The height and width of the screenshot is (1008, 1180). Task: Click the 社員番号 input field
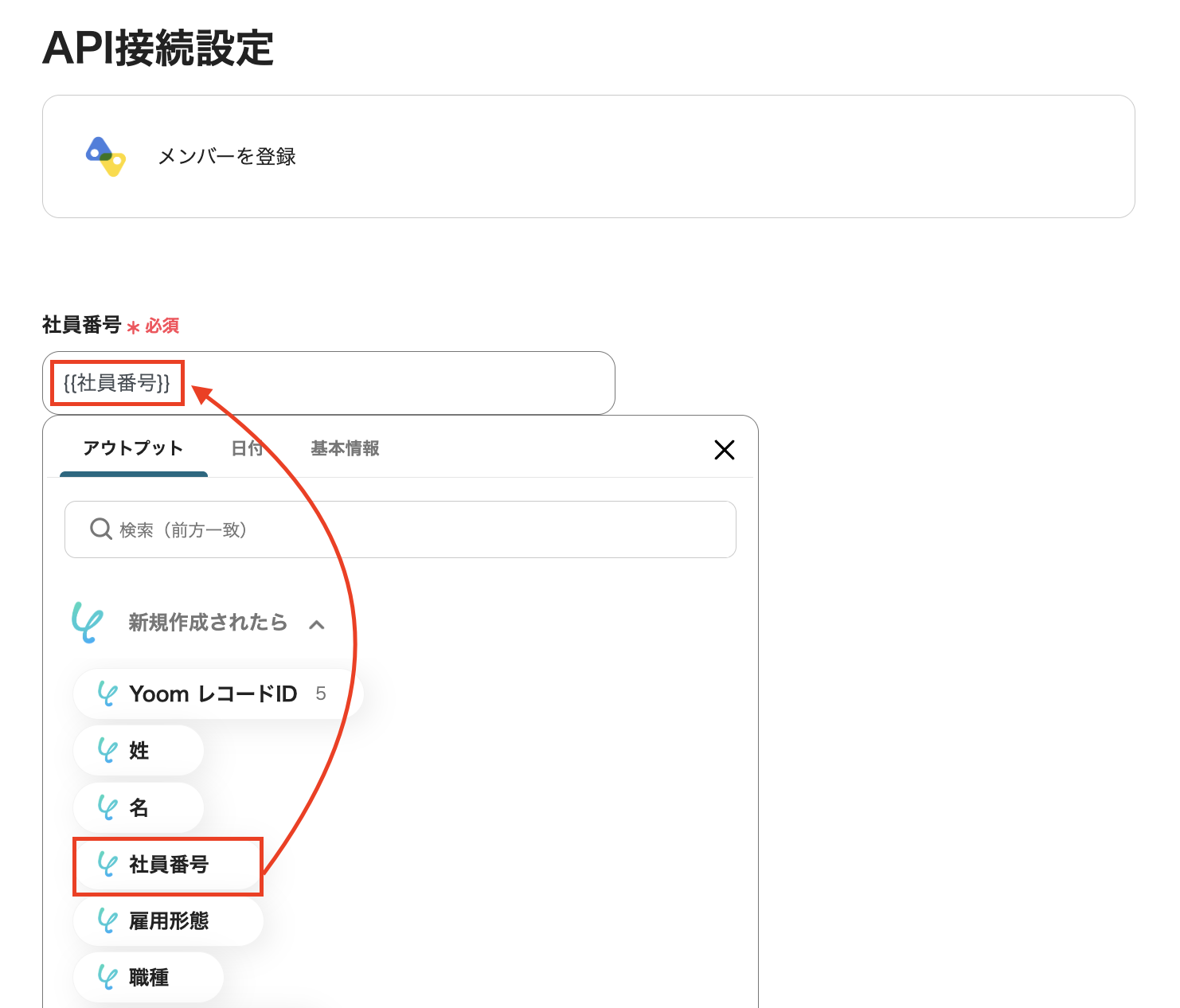pos(329,383)
